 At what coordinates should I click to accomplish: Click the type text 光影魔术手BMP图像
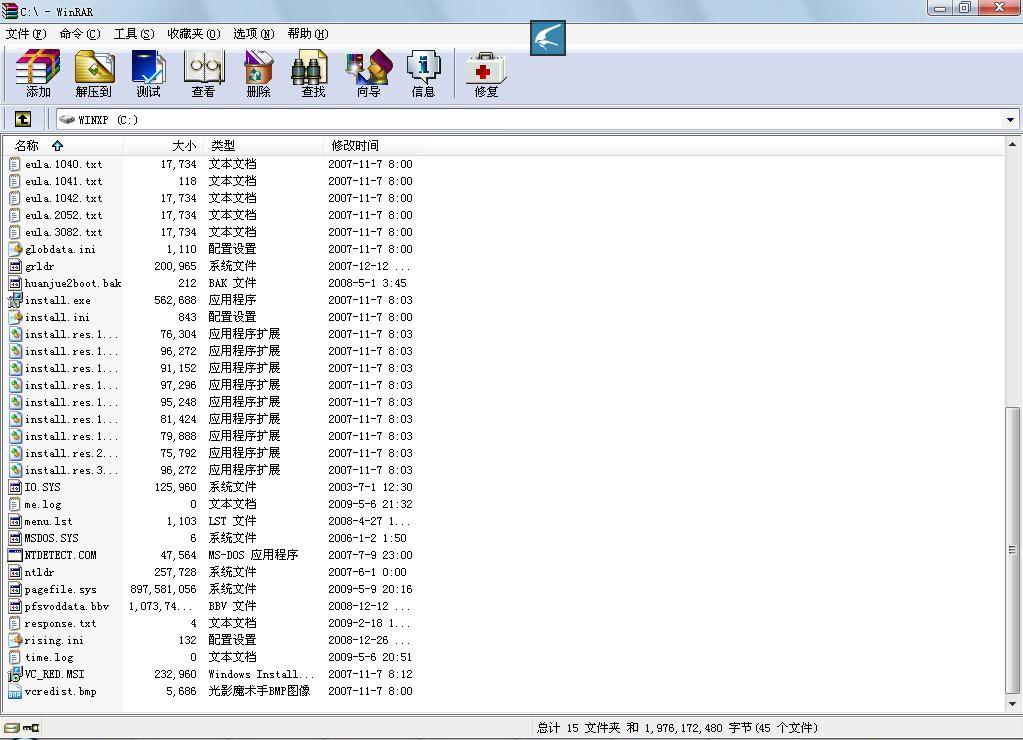tap(259, 691)
